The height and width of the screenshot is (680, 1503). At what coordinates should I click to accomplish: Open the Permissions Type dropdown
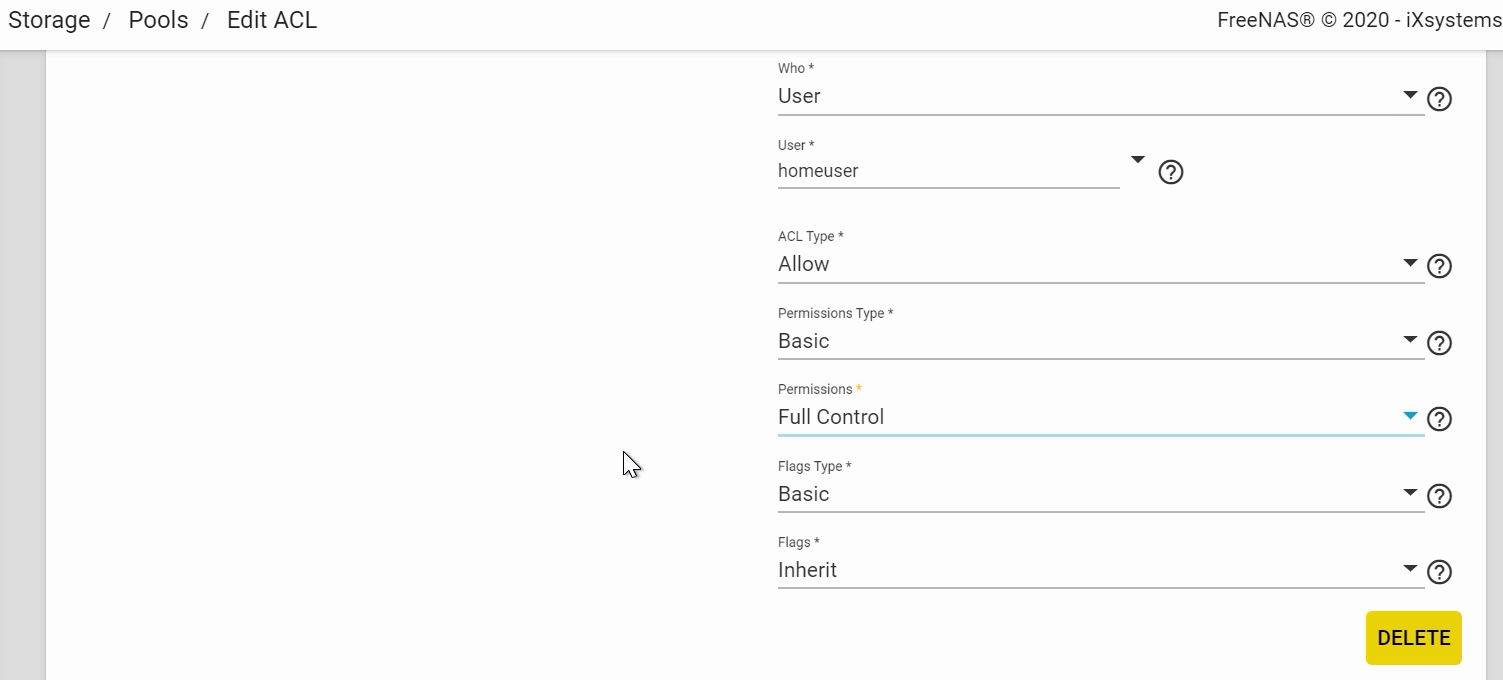click(1101, 341)
